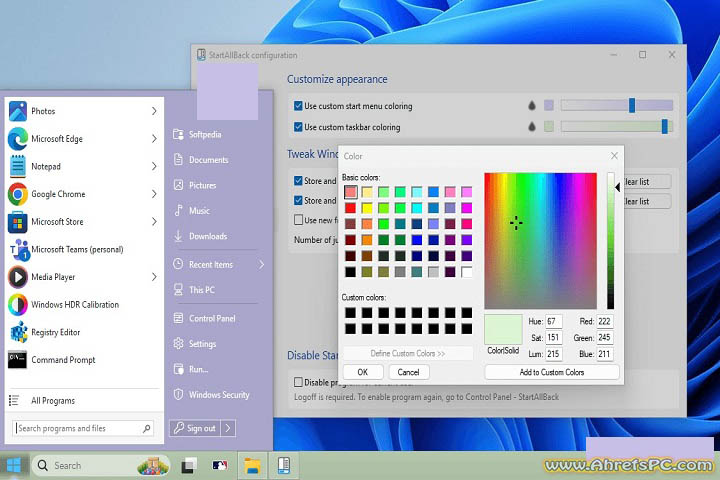Expand Microsoft Edge jump list arrow
This screenshot has height=480, width=720.
point(154,139)
